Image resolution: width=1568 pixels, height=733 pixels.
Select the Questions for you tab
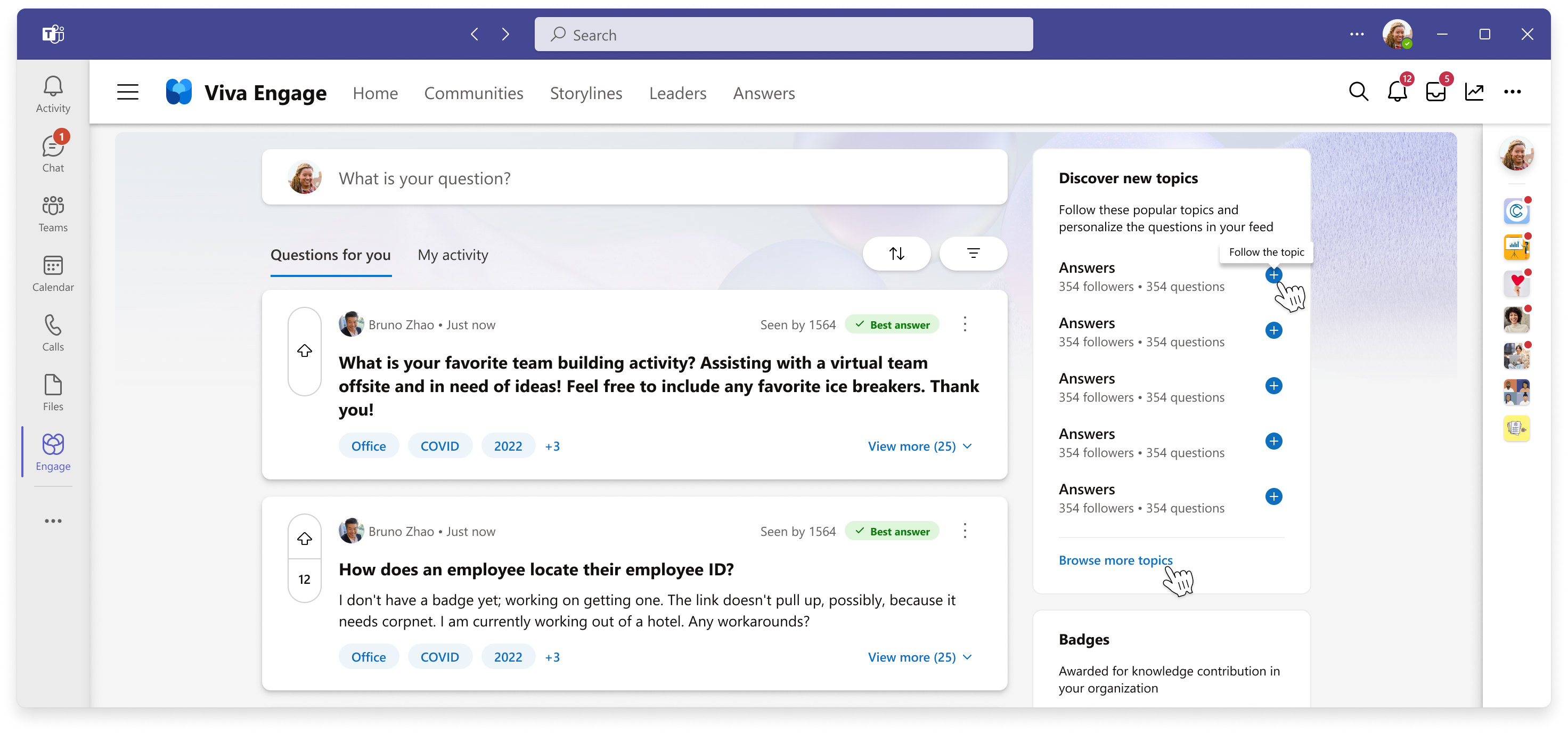(x=330, y=254)
